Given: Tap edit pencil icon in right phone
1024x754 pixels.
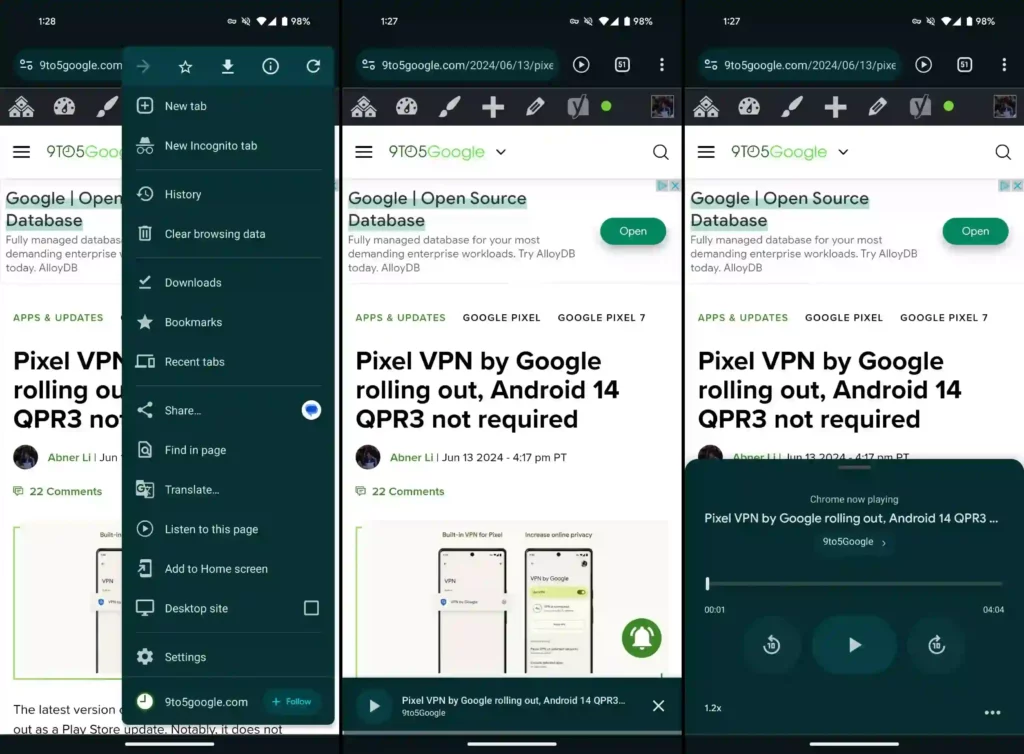Looking at the screenshot, I should pos(878,106).
